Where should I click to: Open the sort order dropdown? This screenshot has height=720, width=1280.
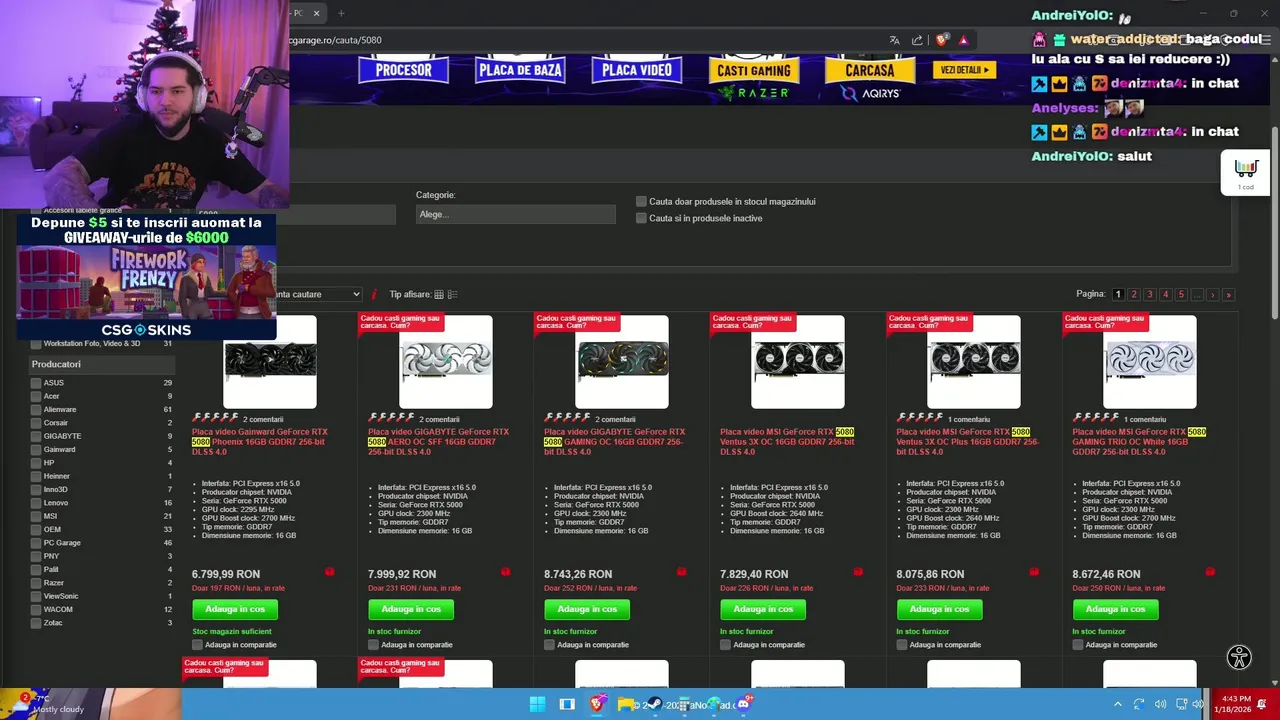(x=318, y=295)
